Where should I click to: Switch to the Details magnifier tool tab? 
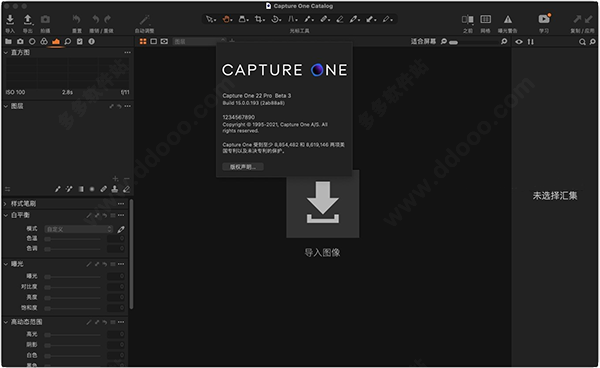click(68, 41)
